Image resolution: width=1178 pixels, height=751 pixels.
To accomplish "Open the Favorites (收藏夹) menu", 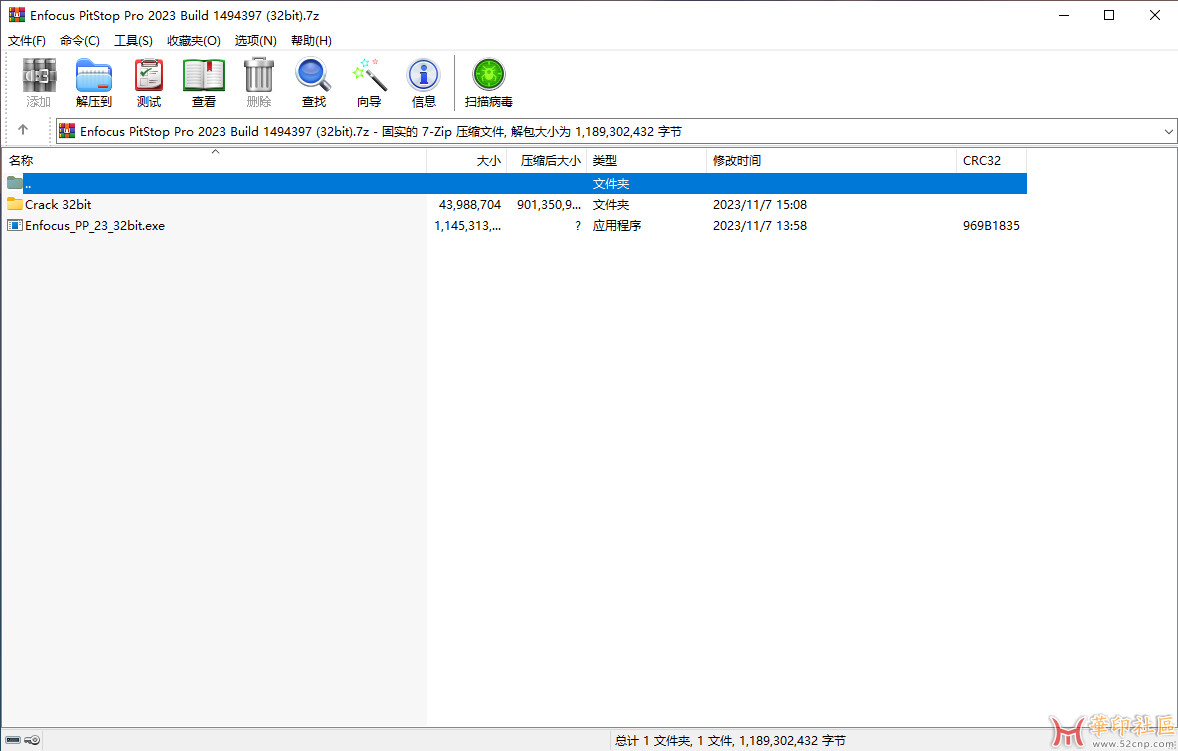I will coord(194,41).
